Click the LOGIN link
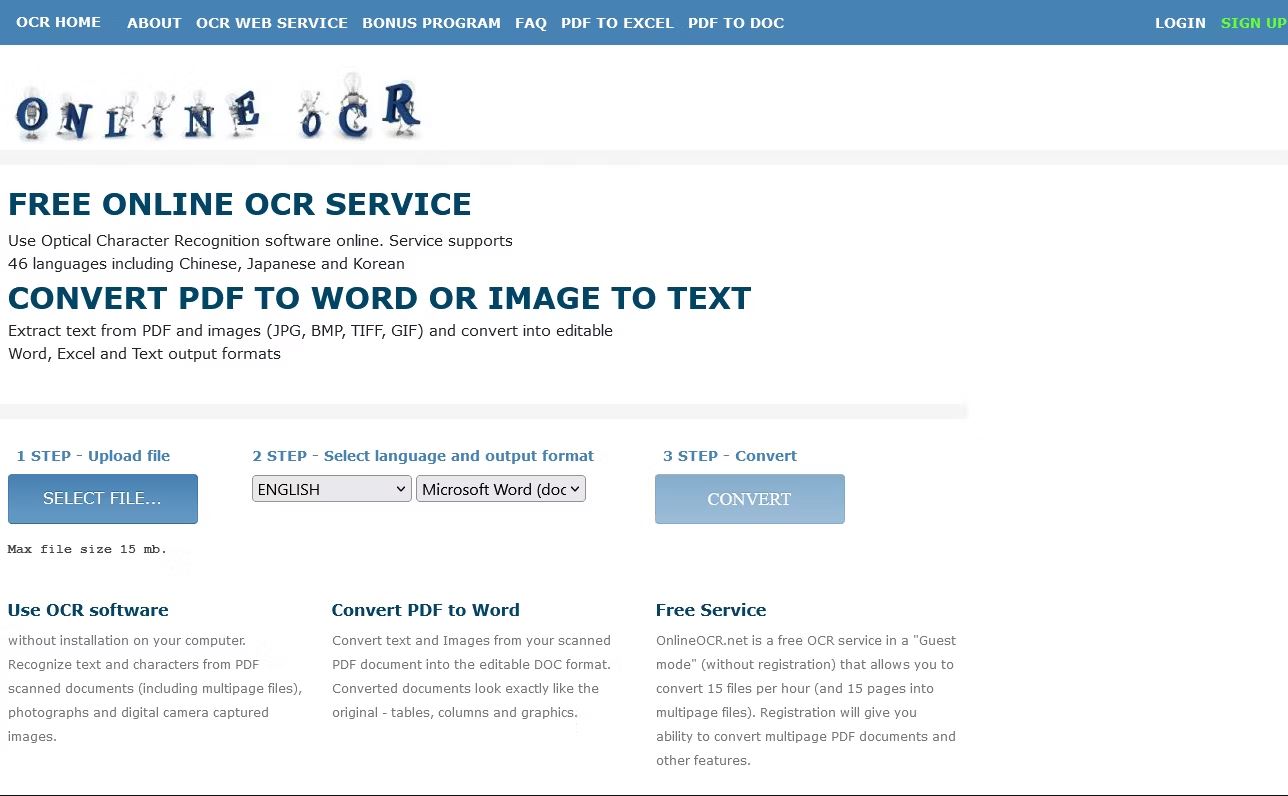The height and width of the screenshot is (796, 1288). tap(1180, 23)
